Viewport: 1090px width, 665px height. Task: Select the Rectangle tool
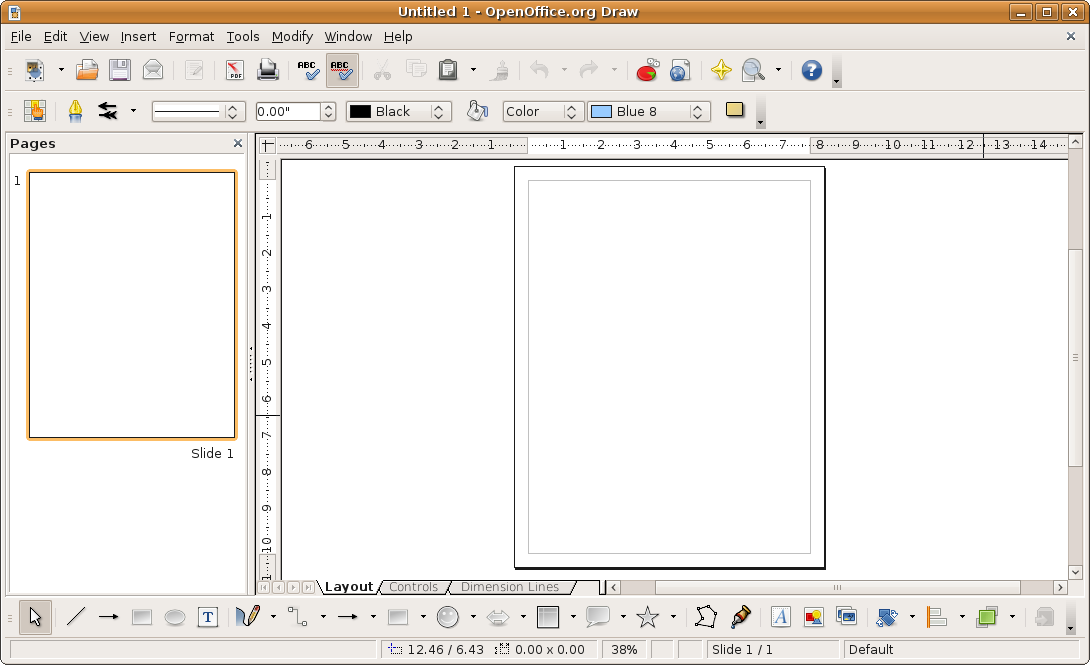[x=142, y=616]
